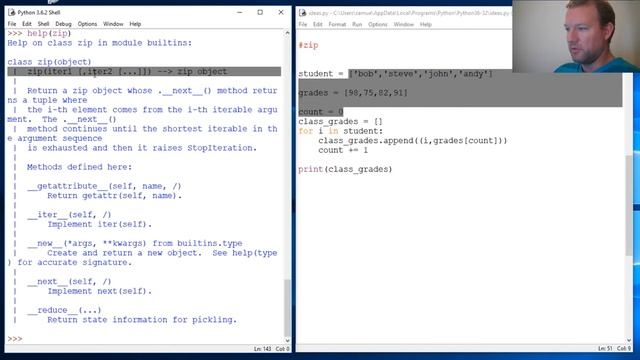
Task: Click '__iter__(self, /)' line
Action: click(x=69, y=215)
